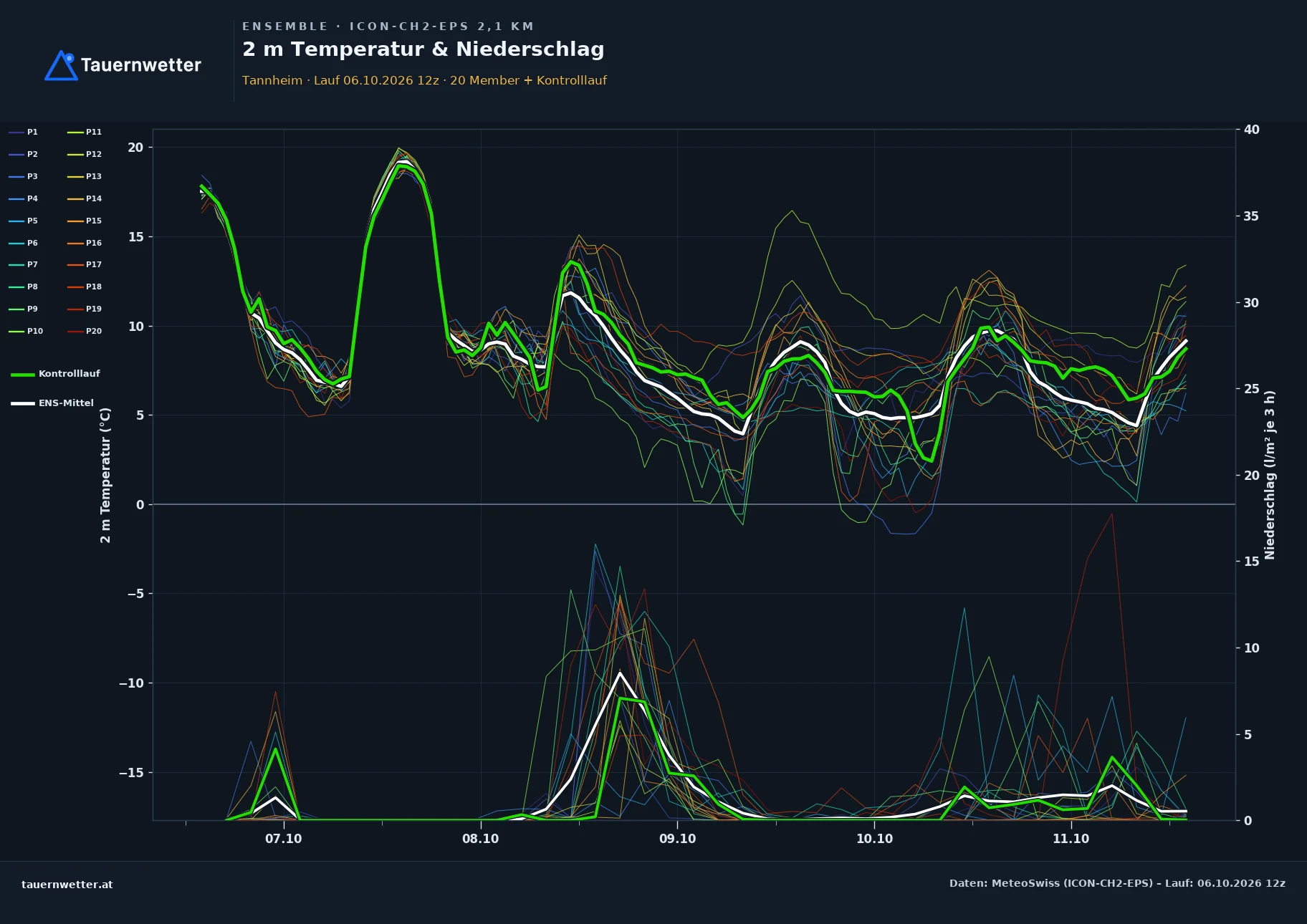Click the '2 m Temperatur (°C)' axis title
Image resolution: width=1307 pixels, height=924 pixels.
click(x=105, y=475)
